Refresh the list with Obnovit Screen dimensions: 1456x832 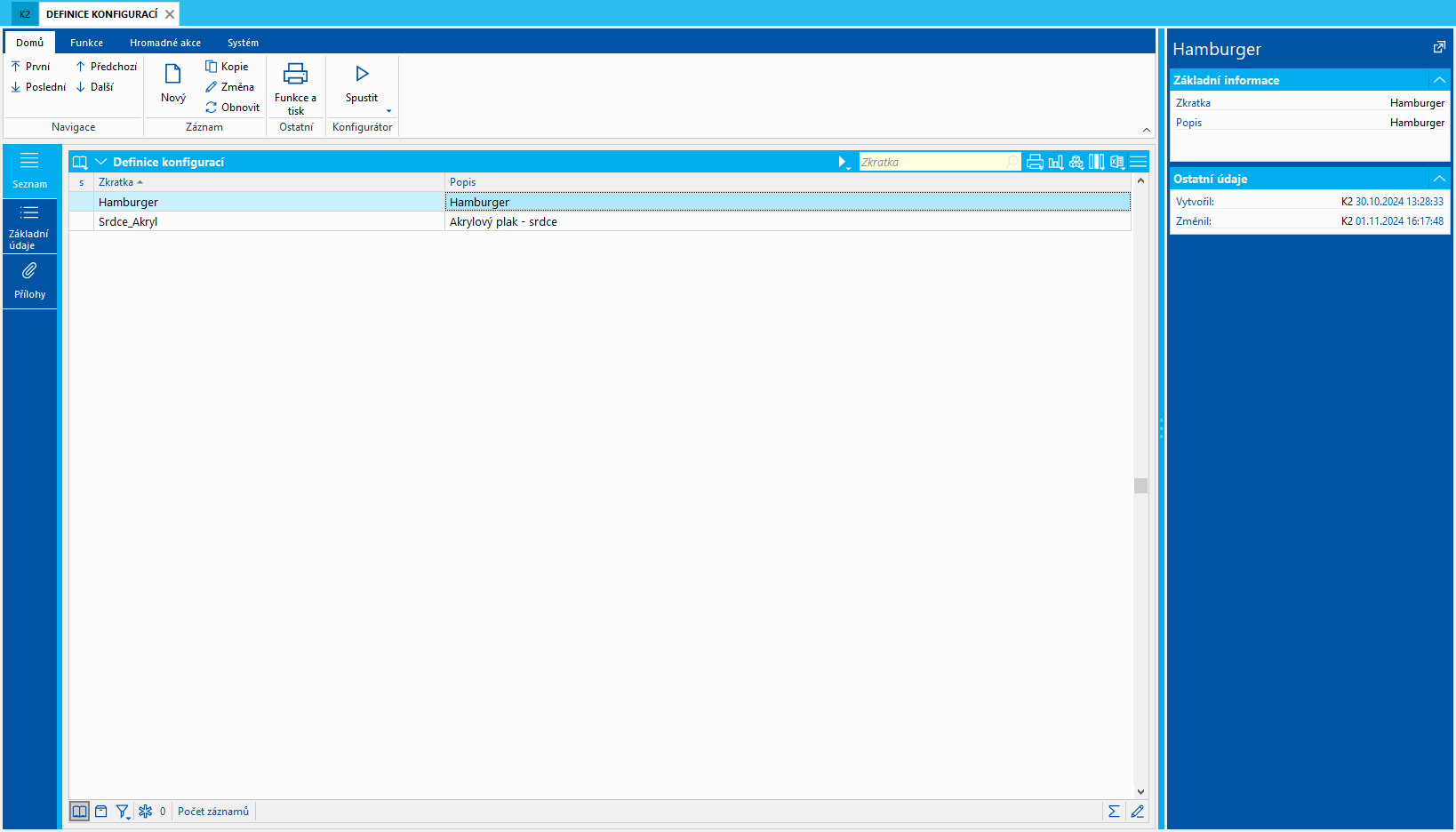point(232,108)
